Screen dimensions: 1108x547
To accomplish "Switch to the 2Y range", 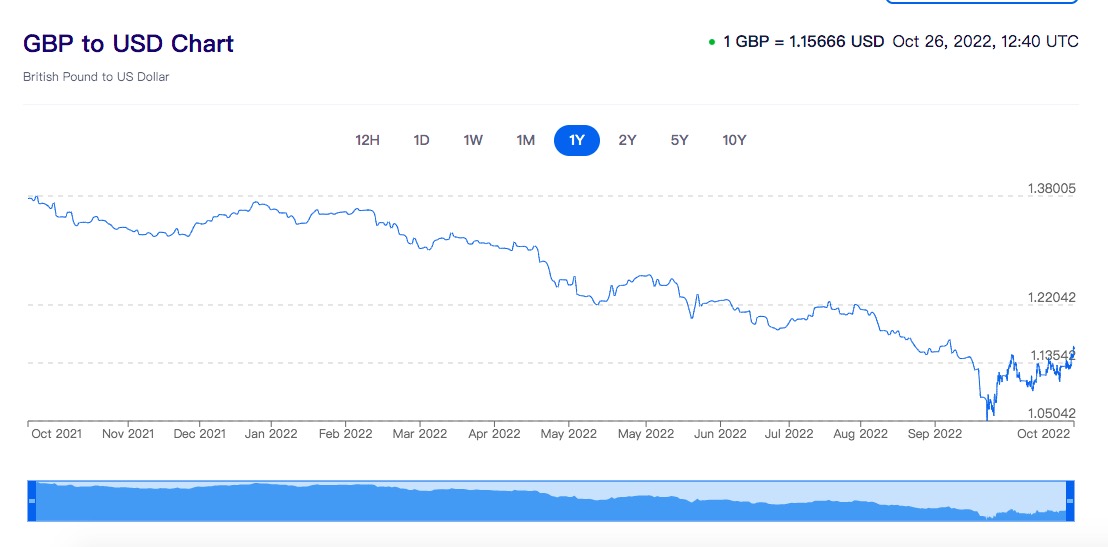I will tap(627, 140).
